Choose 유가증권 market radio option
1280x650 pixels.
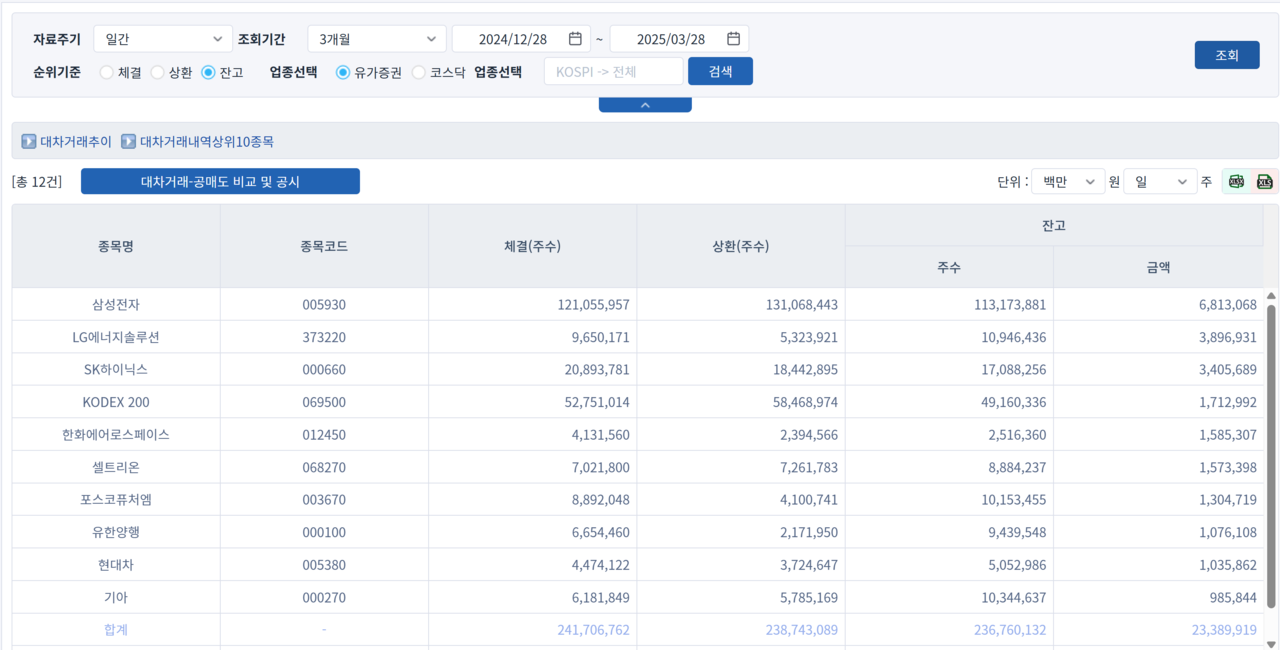[x=343, y=72]
